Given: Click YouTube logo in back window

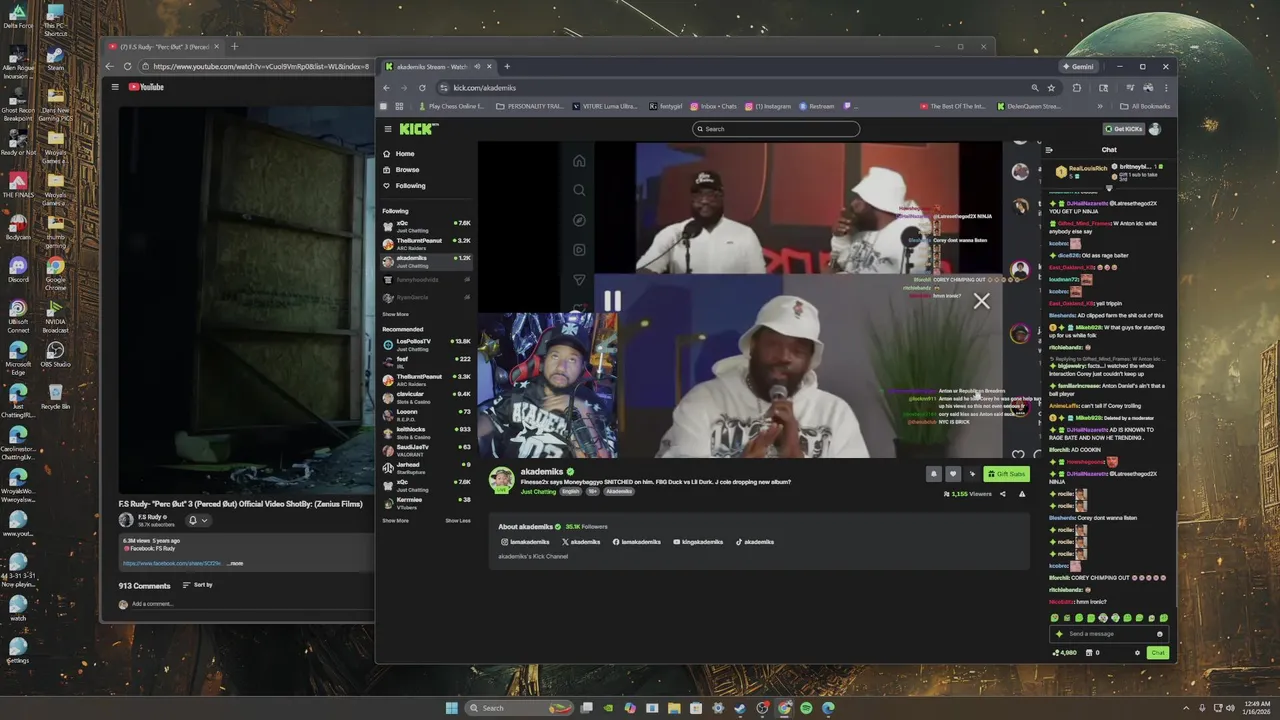Looking at the screenshot, I should (146, 87).
